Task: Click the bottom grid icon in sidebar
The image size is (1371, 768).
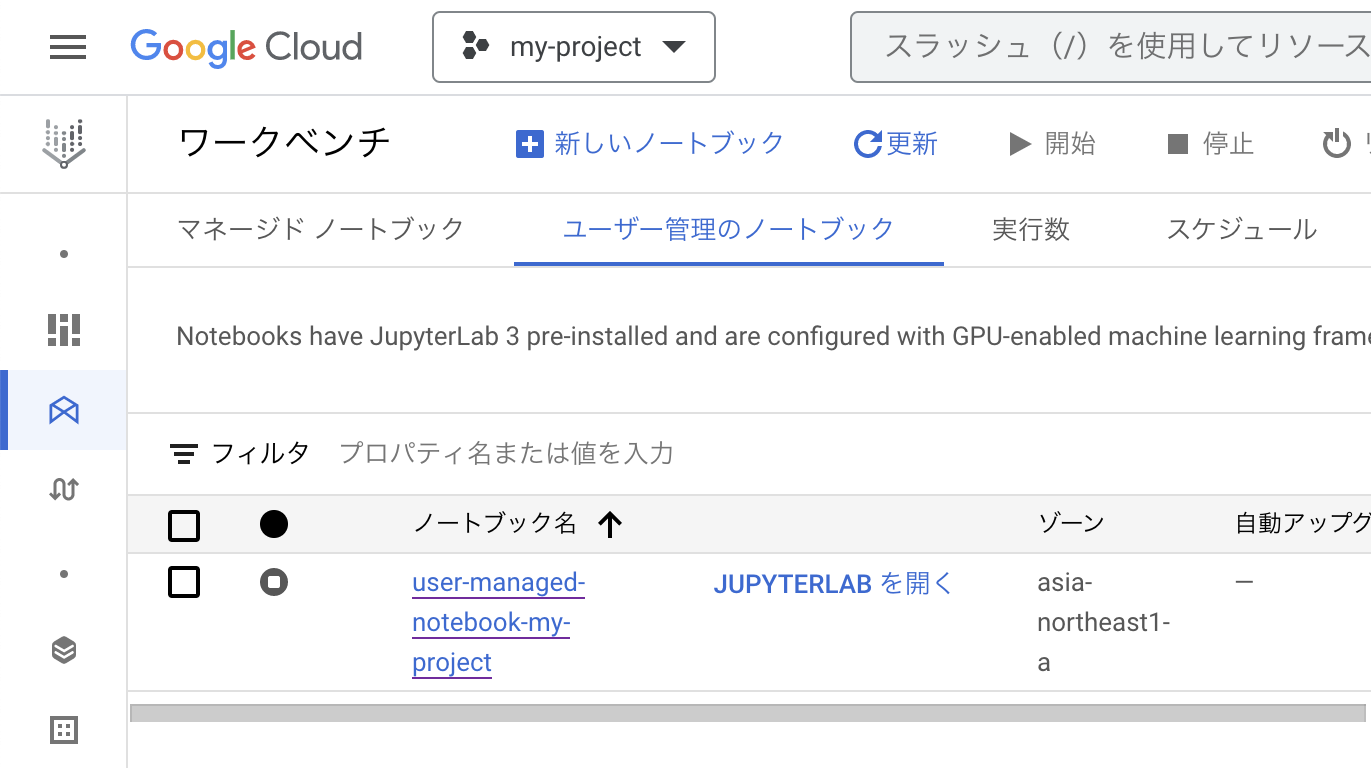Action: tap(64, 730)
